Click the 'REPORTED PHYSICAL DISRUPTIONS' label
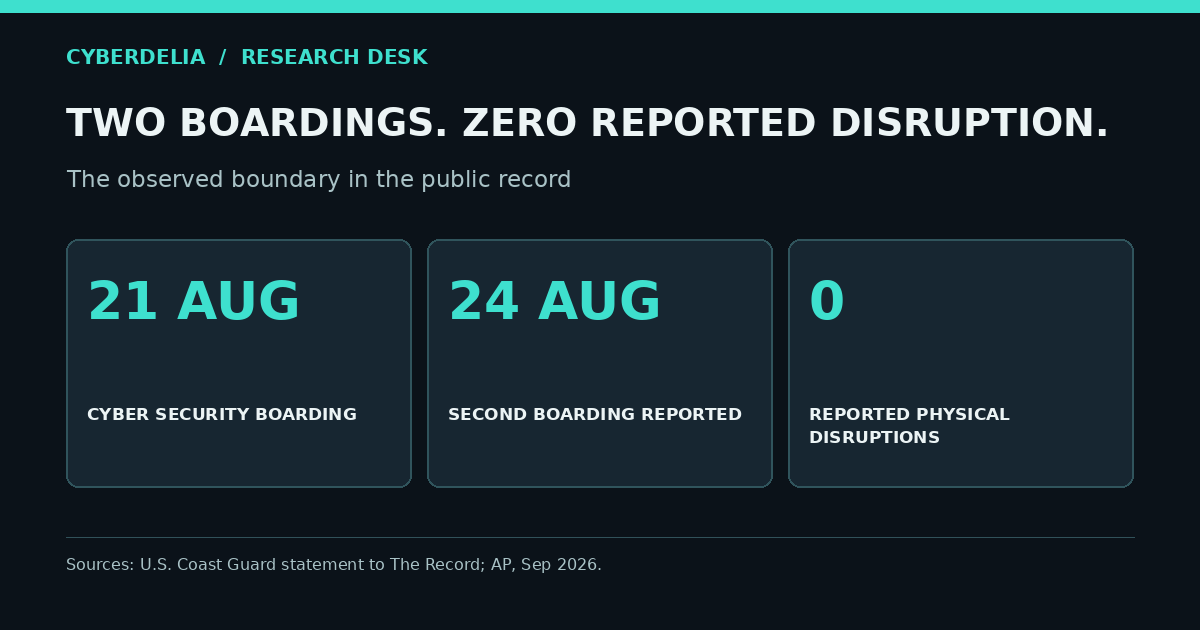The height and width of the screenshot is (630, 1200). (909, 426)
